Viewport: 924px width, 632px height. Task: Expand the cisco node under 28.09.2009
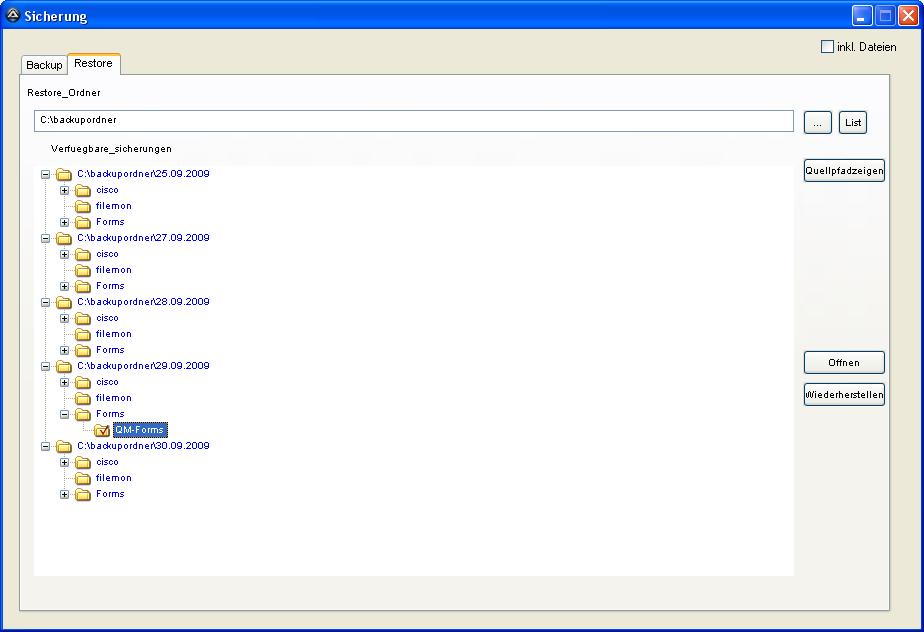pos(64,318)
